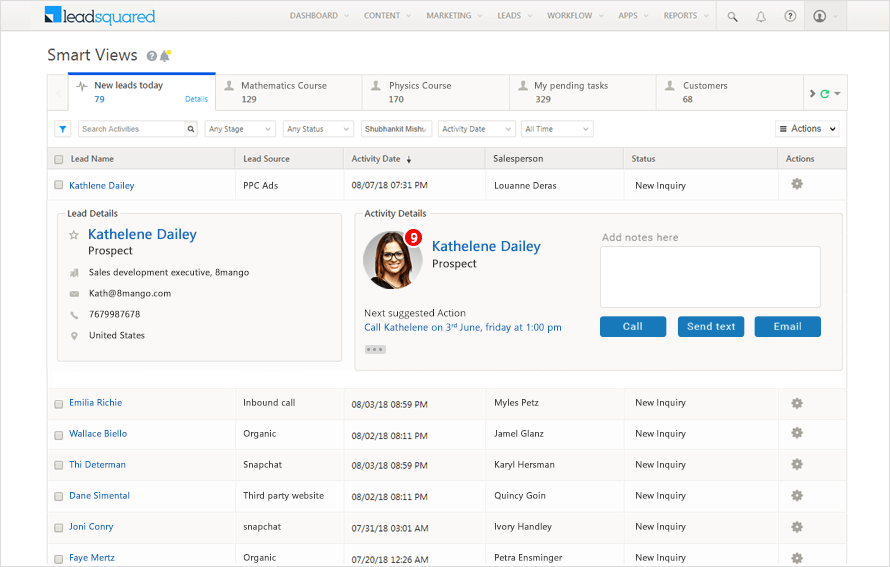Image resolution: width=890 pixels, height=567 pixels.
Task: Open Thi Determan lead link
Action: tap(98, 464)
